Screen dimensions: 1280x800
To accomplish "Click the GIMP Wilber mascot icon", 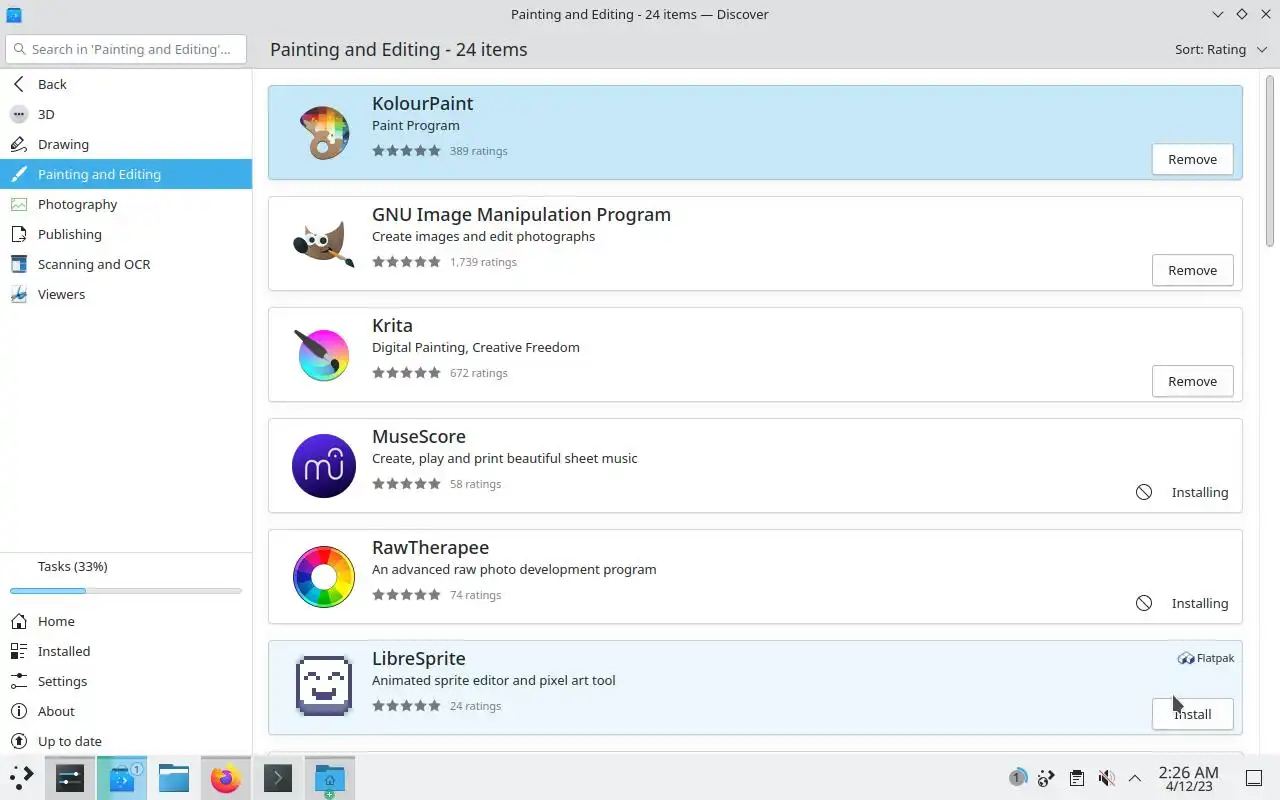I will tap(324, 244).
